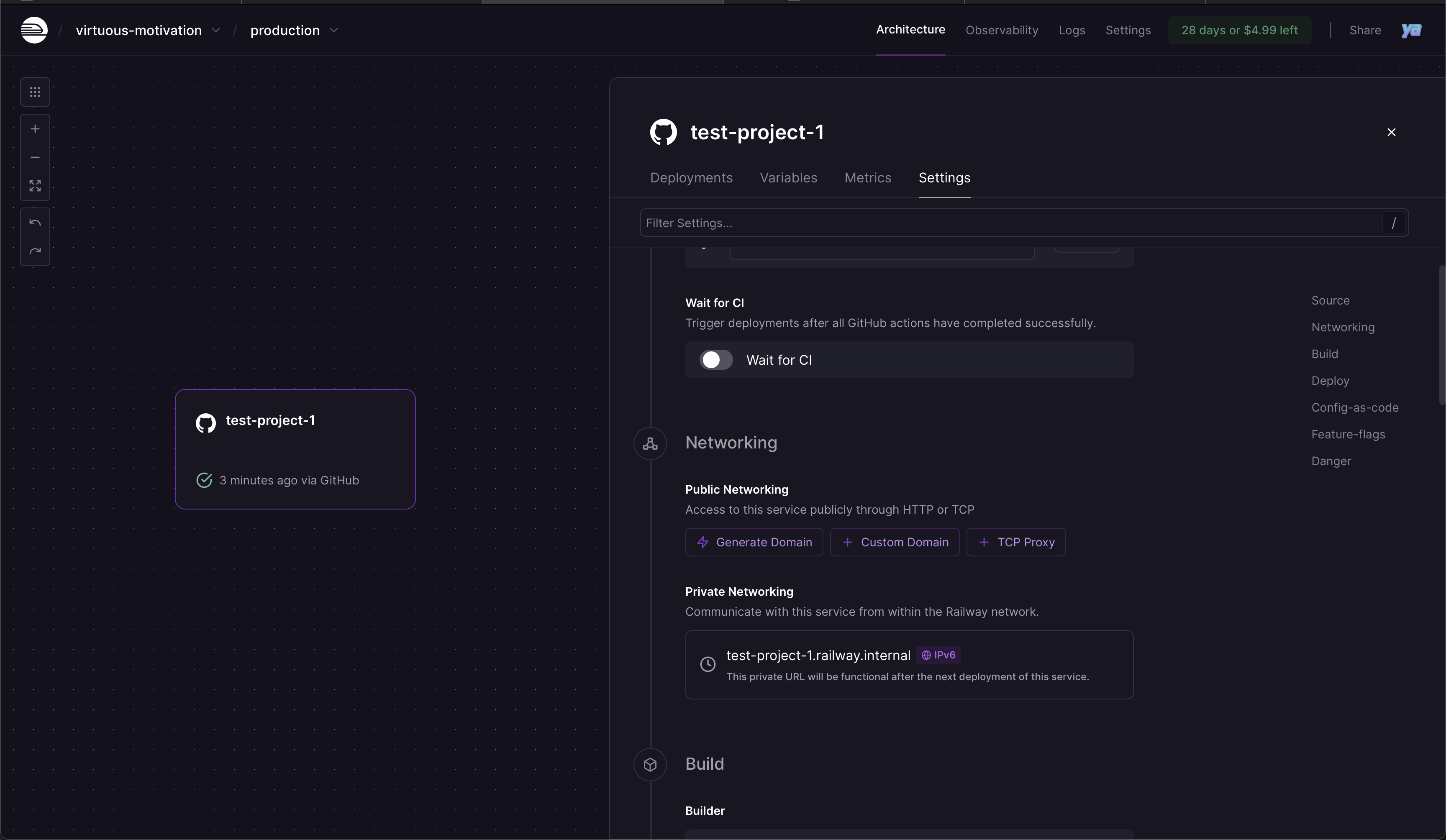Open the production environment dropdown
This screenshot has height=840, width=1446.
coord(334,30)
